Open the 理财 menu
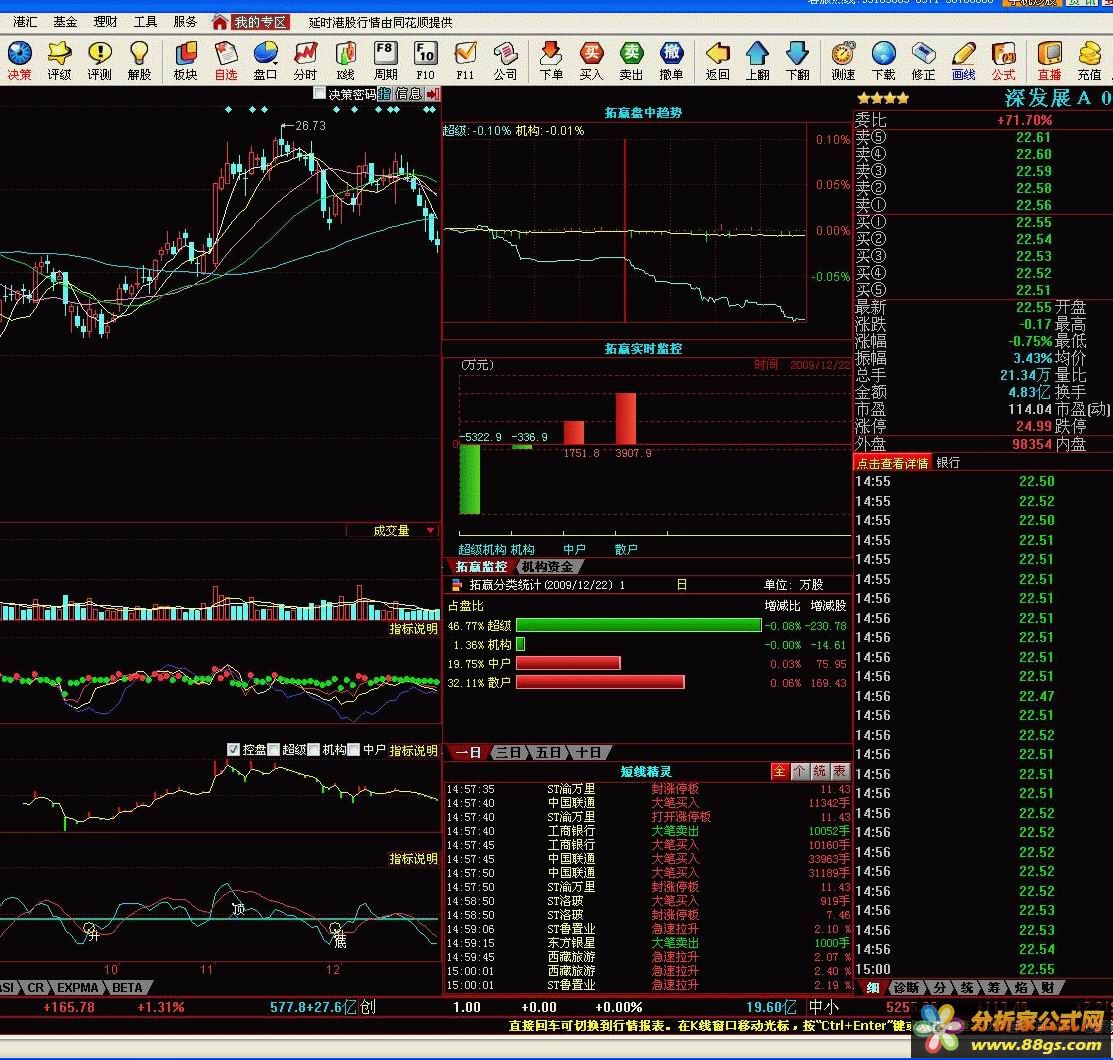The width and height of the screenshot is (1113, 1060). click(105, 22)
